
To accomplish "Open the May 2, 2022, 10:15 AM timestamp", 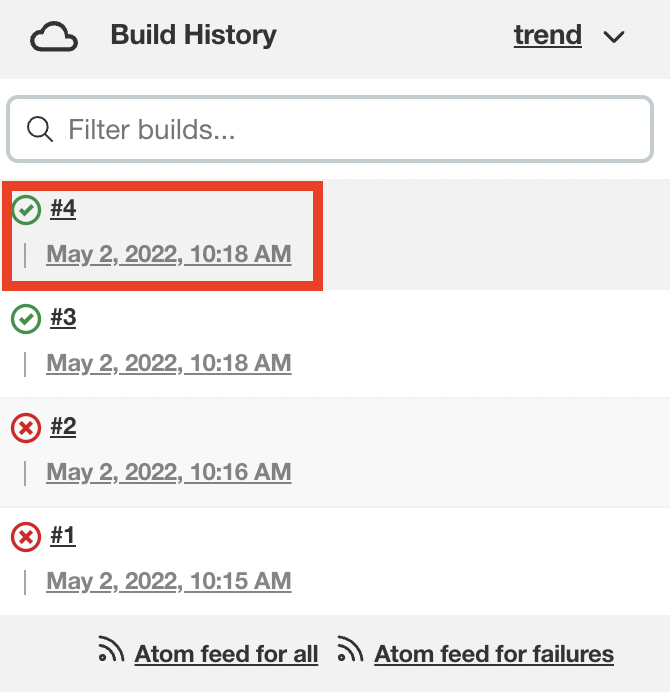I will click(169, 581).
